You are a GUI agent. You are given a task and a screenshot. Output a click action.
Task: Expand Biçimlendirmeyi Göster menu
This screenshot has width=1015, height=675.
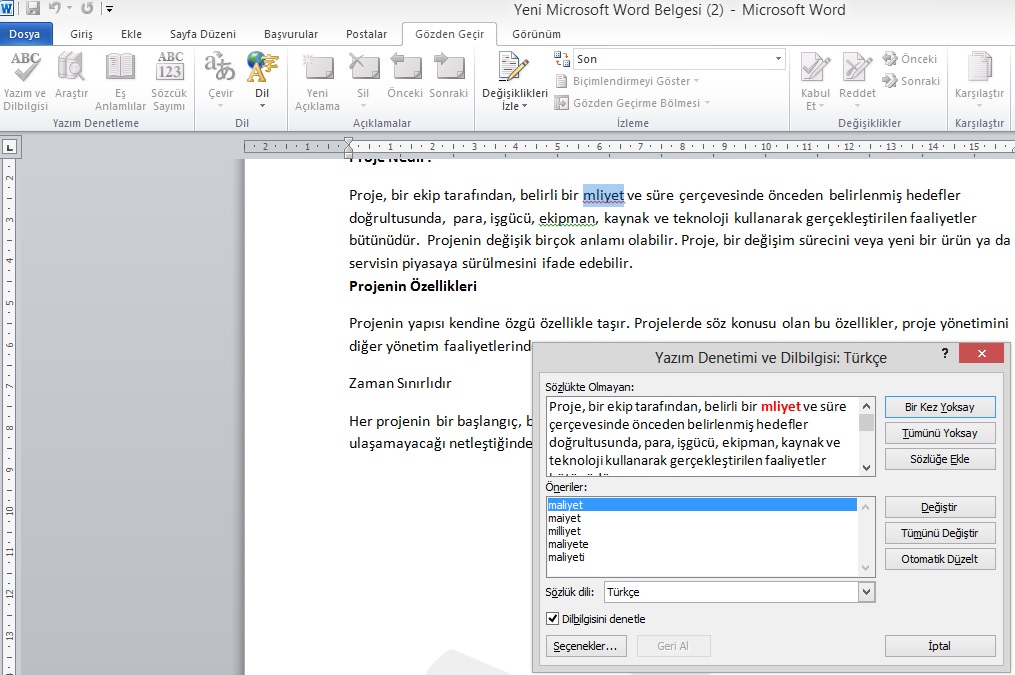(x=627, y=81)
